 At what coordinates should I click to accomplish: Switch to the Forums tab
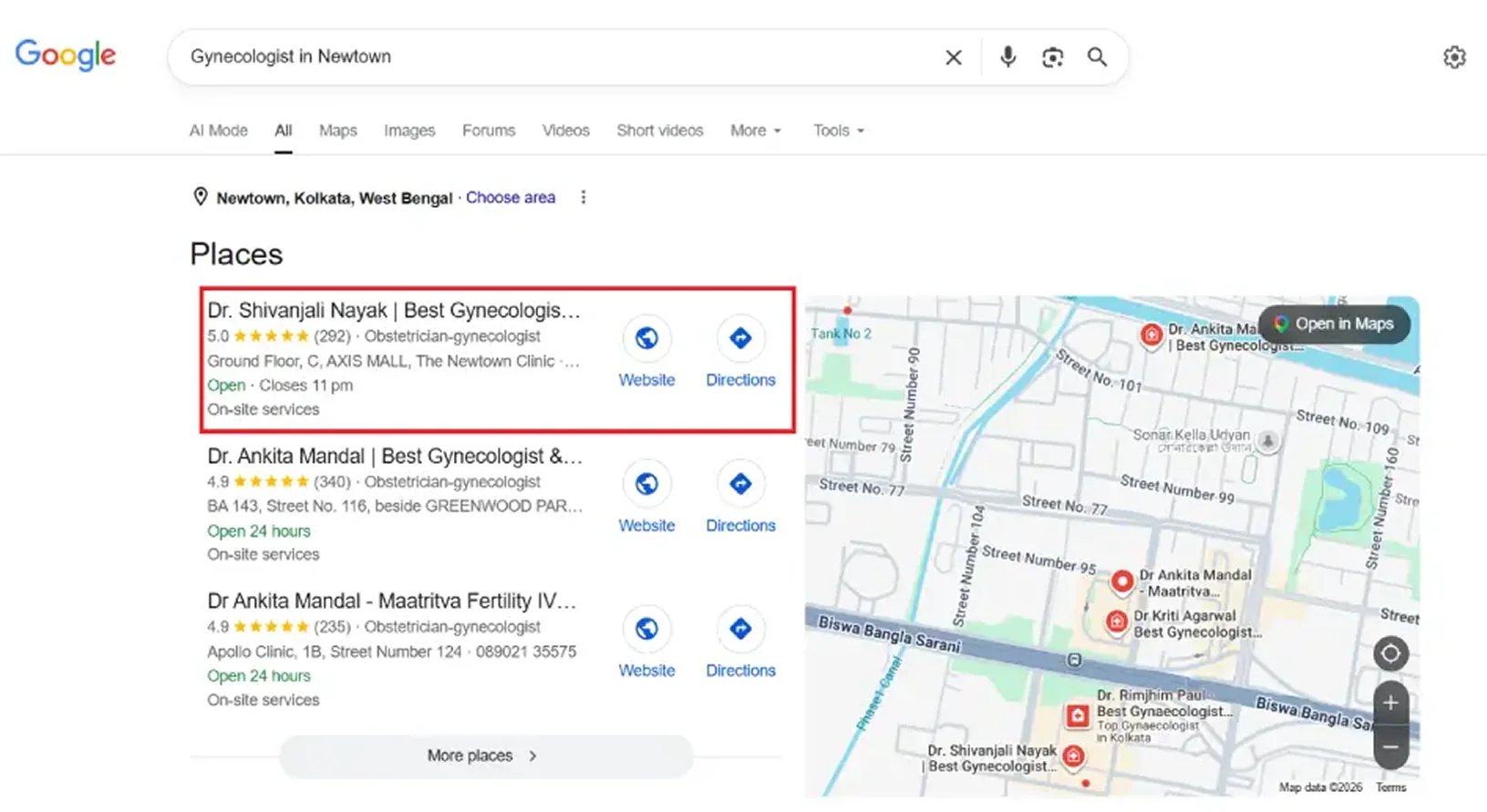point(489,130)
